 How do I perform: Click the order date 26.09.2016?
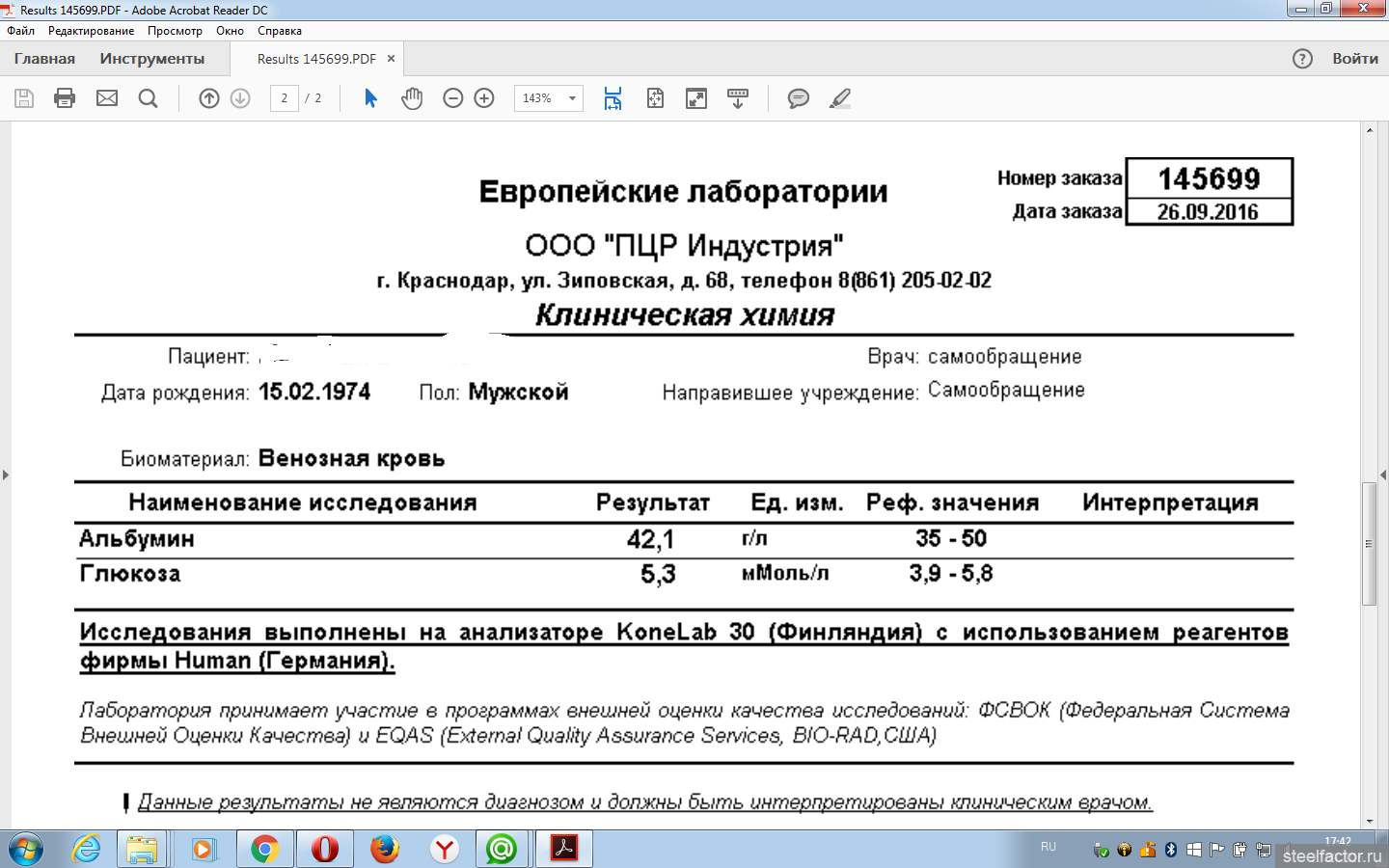(x=1208, y=212)
